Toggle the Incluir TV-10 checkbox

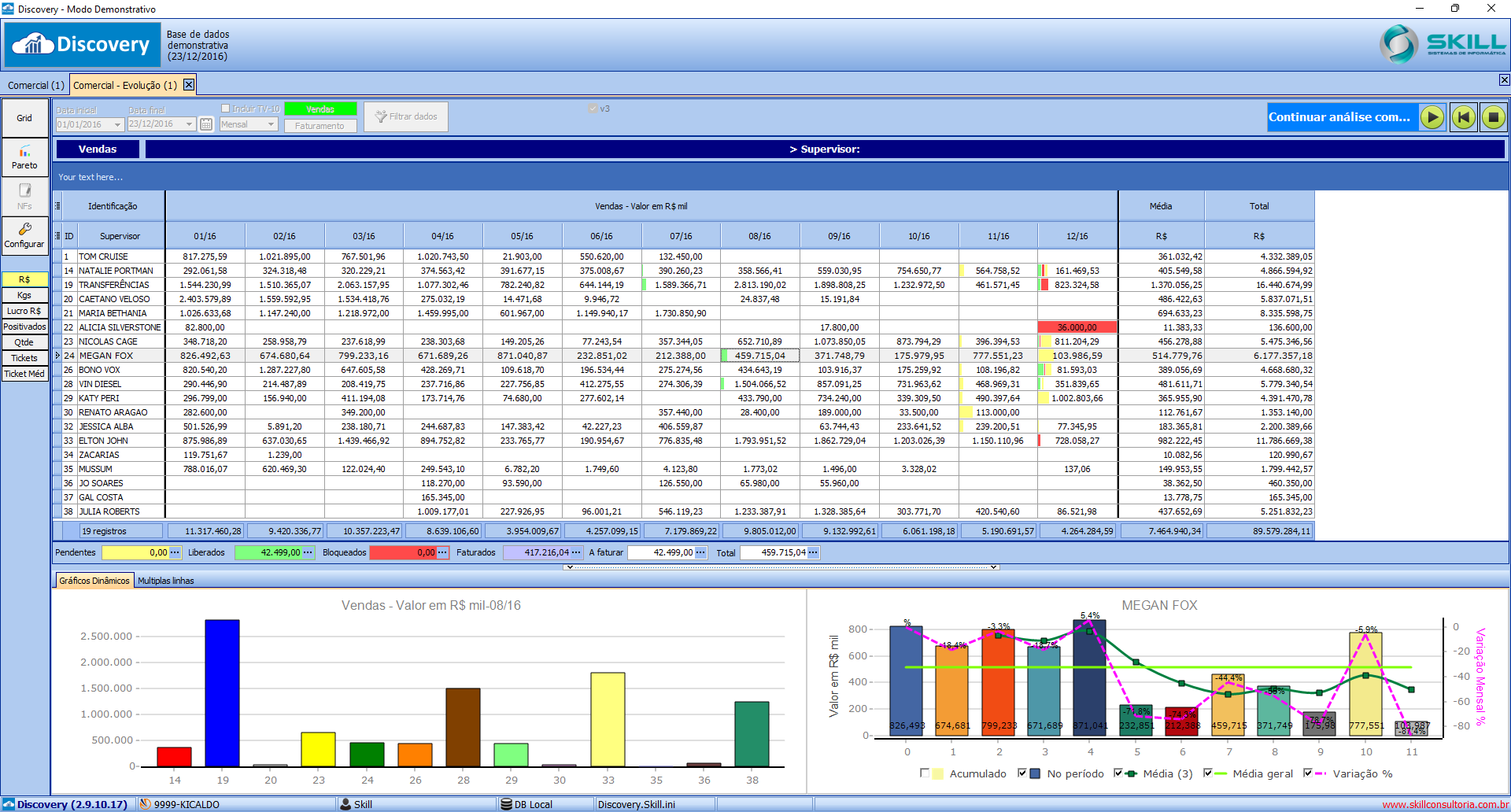tap(226, 109)
